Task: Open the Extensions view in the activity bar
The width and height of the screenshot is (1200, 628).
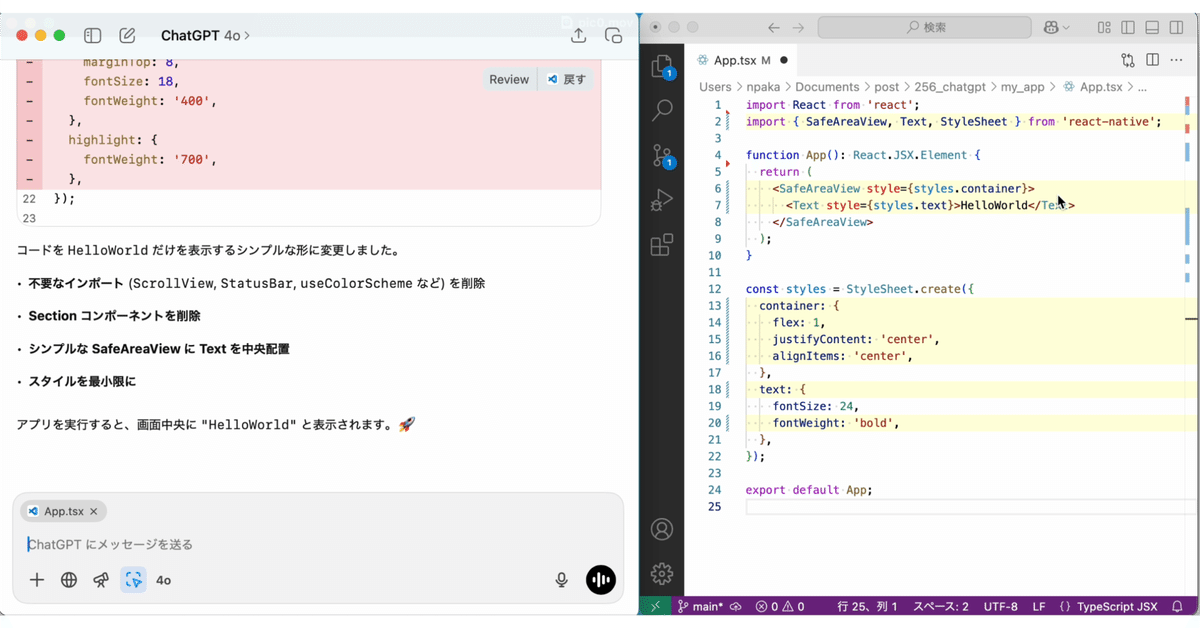Action: coord(662,245)
